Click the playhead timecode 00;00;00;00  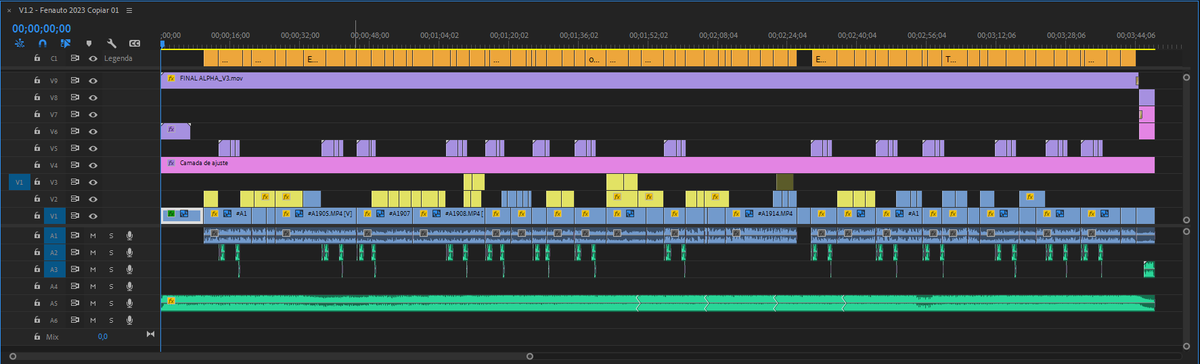41,28
